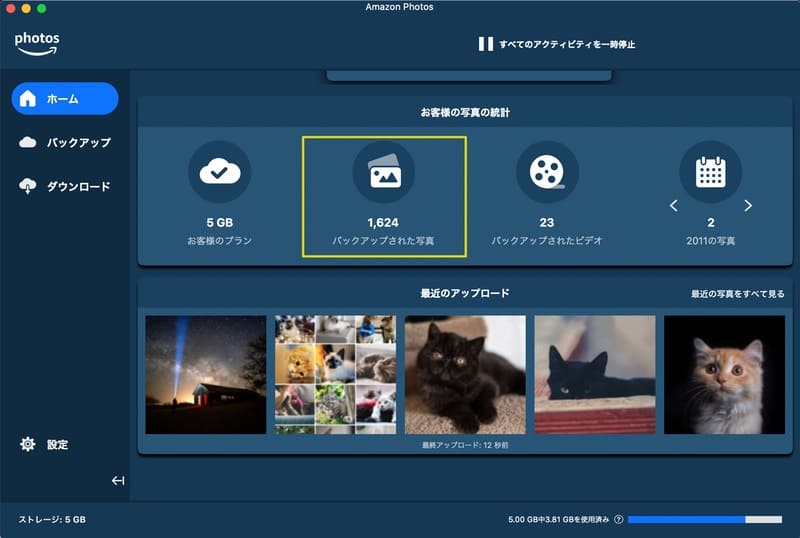Image resolution: width=800 pixels, height=538 pixels.
Task: Click the settings gear icon
Action: point(27,444)
